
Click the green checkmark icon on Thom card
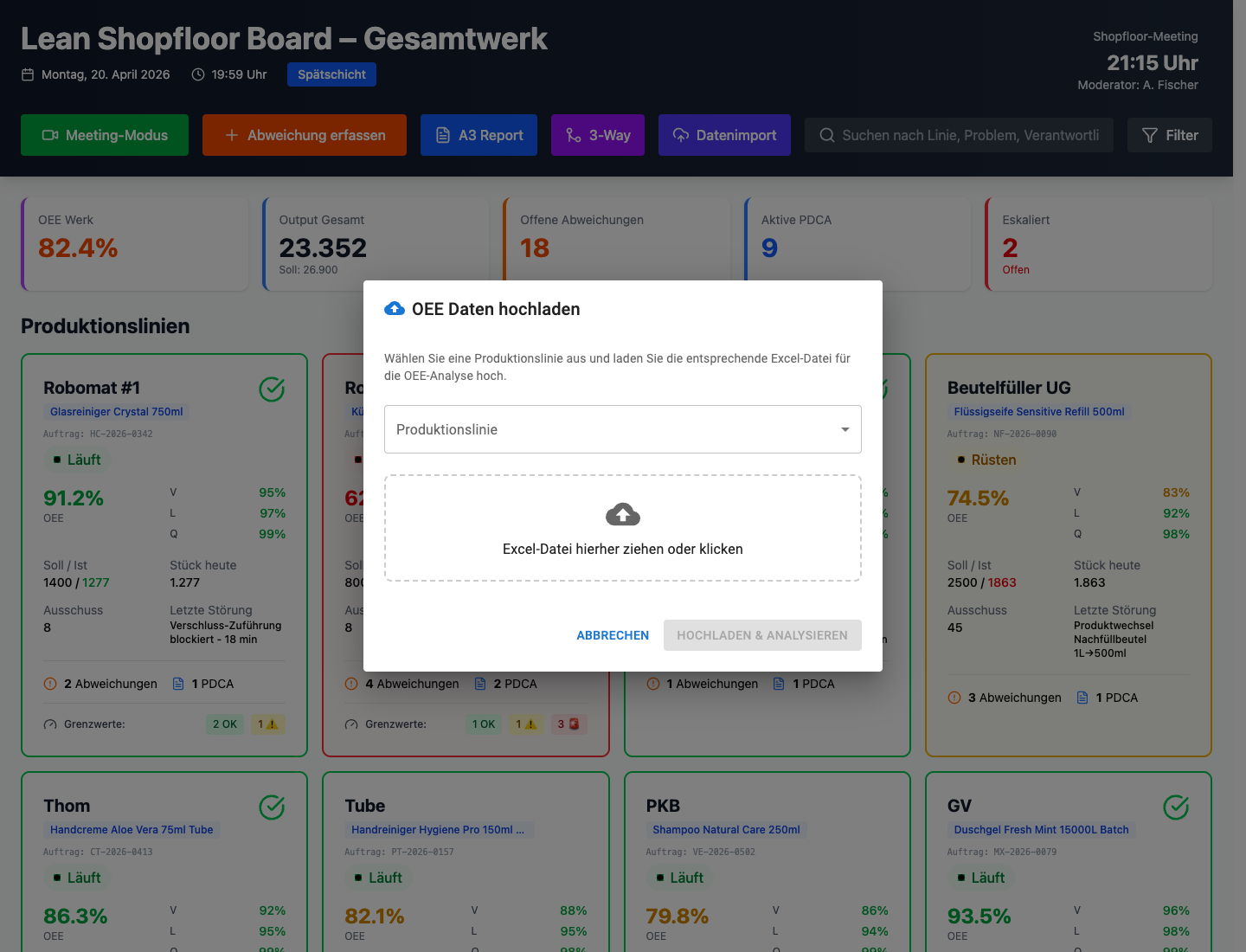272,807
